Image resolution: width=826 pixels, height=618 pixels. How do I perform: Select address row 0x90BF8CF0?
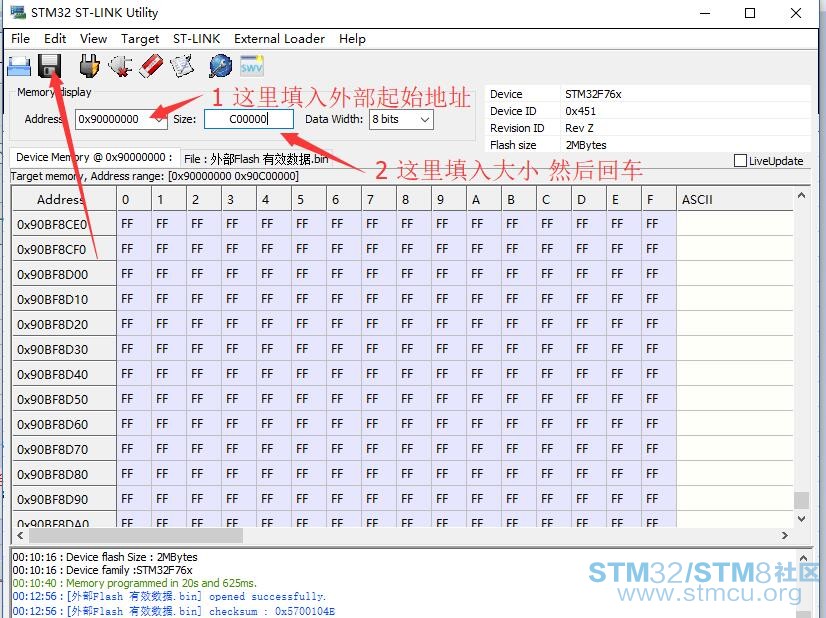point(64,249)
